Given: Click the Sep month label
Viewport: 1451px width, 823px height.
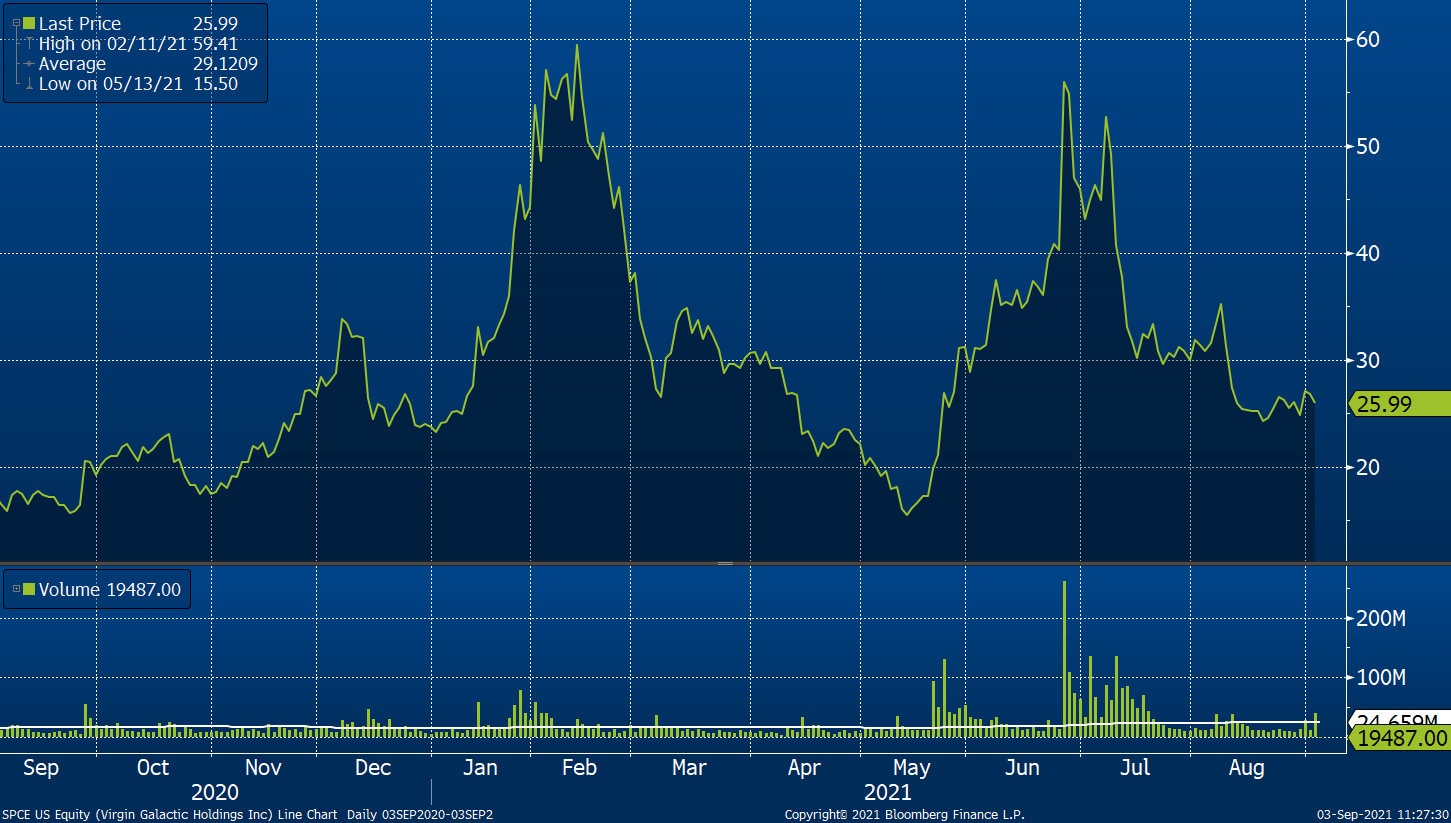Looking at the screenshot, I should pyautogui.click(x=41, y=769).
